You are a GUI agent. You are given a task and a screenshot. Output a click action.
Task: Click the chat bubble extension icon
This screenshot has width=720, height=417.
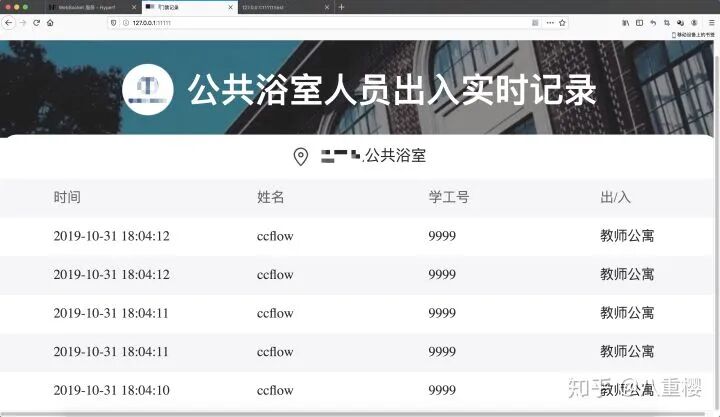[681, 23]
